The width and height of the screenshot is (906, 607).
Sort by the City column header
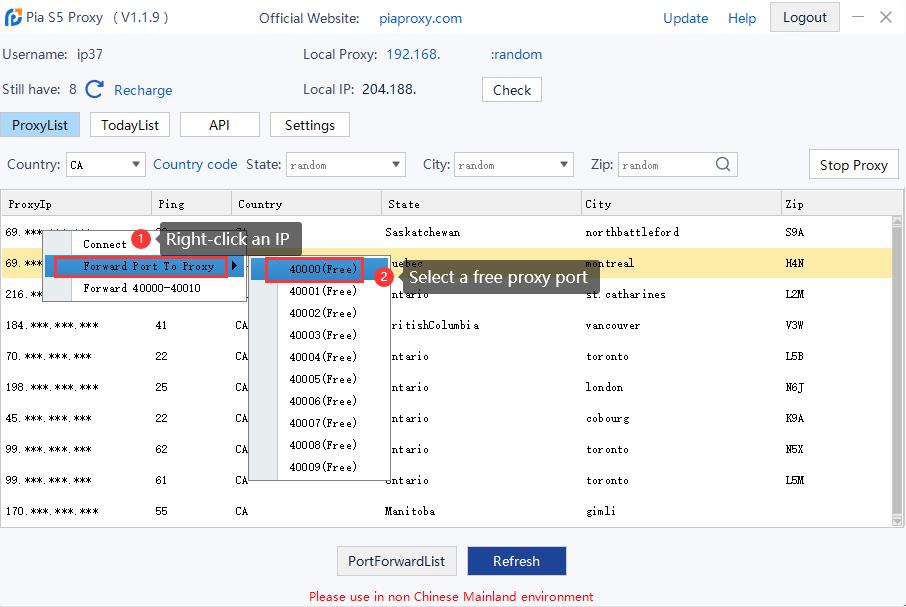pyautogui.click(x=681, y=204)
